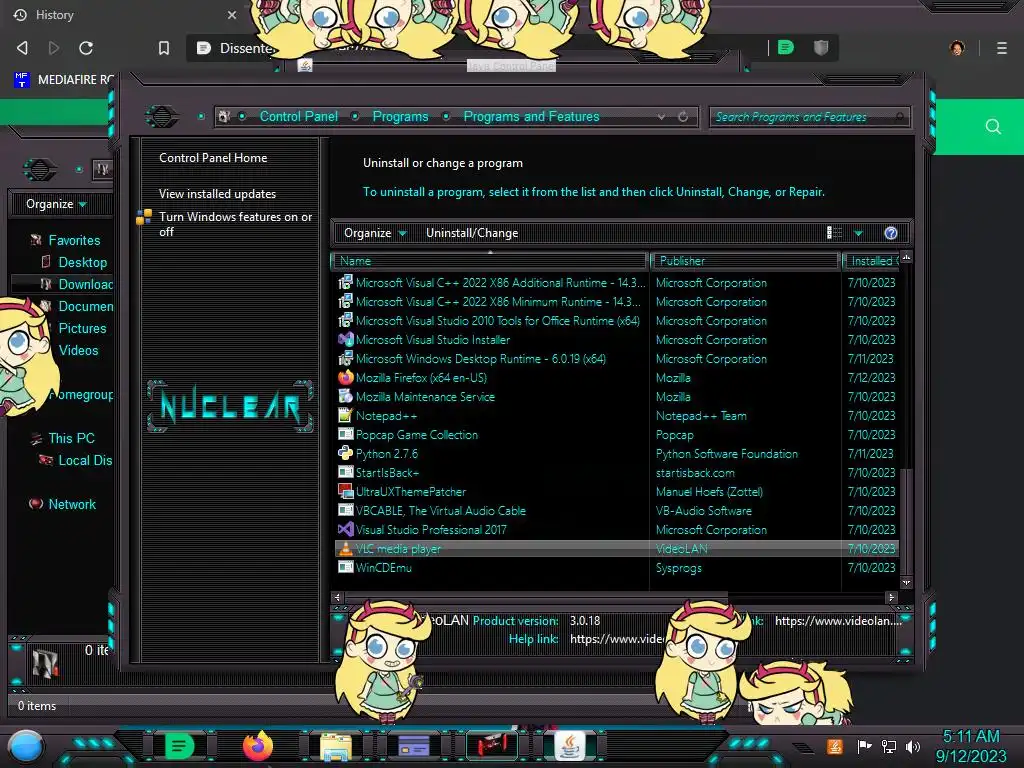Click the Start orb button
Screen dimensions: 1024x768
point(26,746)
